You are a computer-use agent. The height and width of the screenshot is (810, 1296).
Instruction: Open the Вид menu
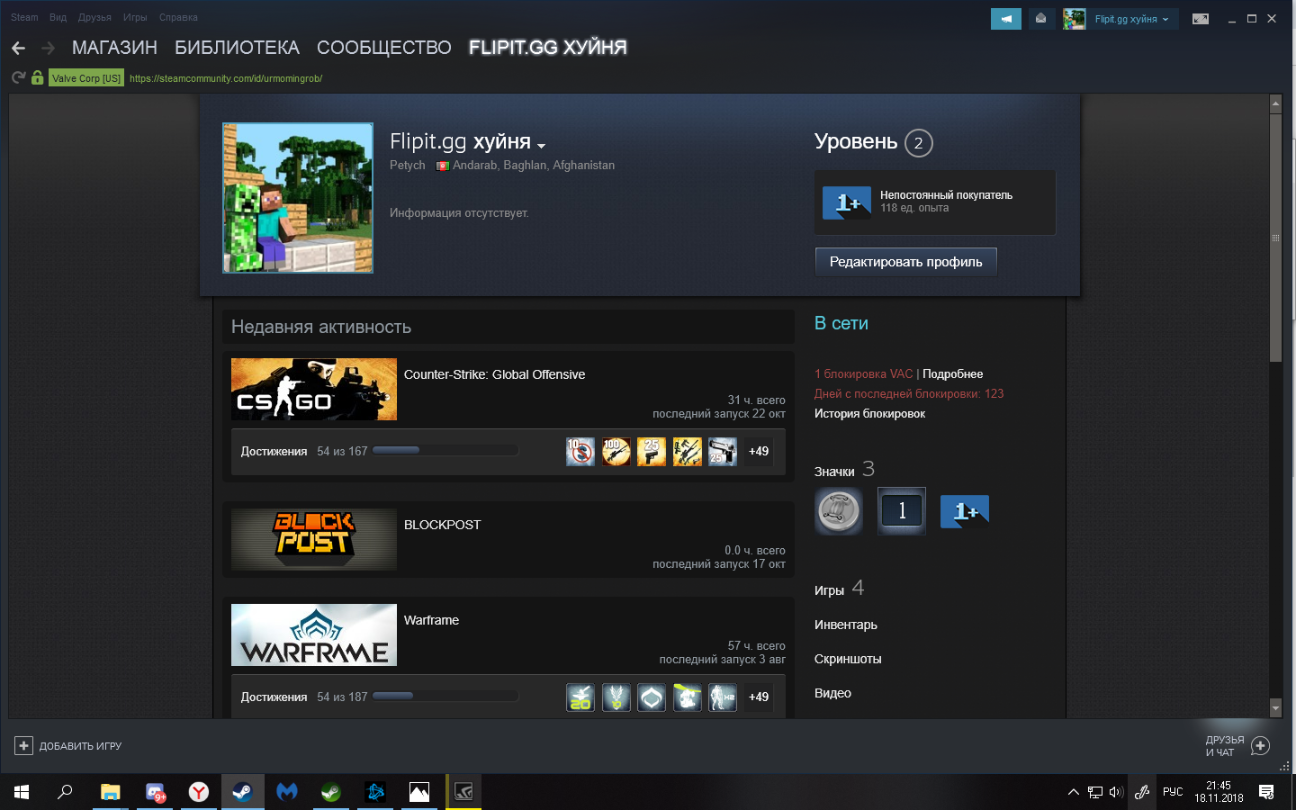pos(58,17)
